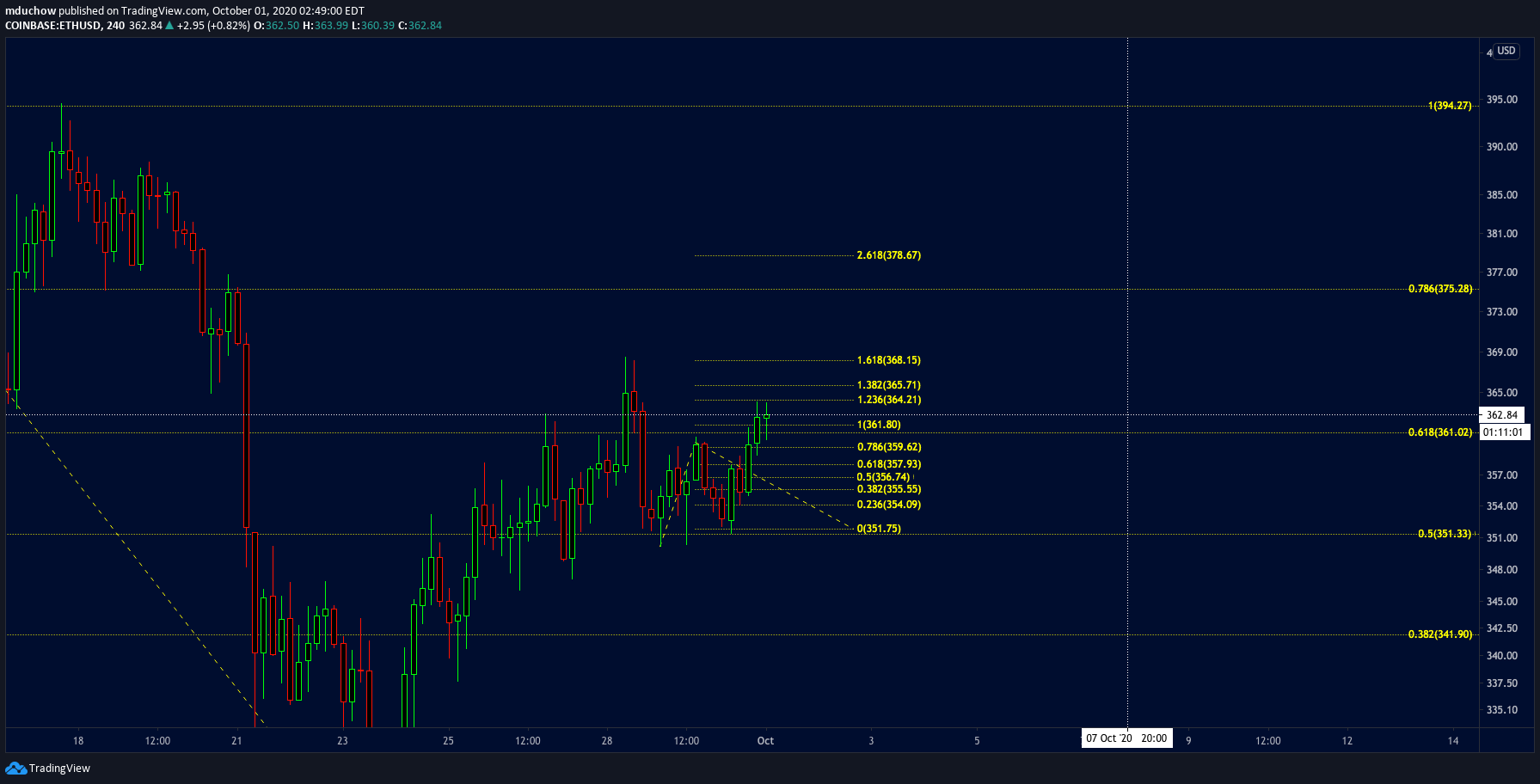This screenshot has height=784, width=1540.
Task: Click the 357.00 price axis label
Action: (x=1502, y=475)
